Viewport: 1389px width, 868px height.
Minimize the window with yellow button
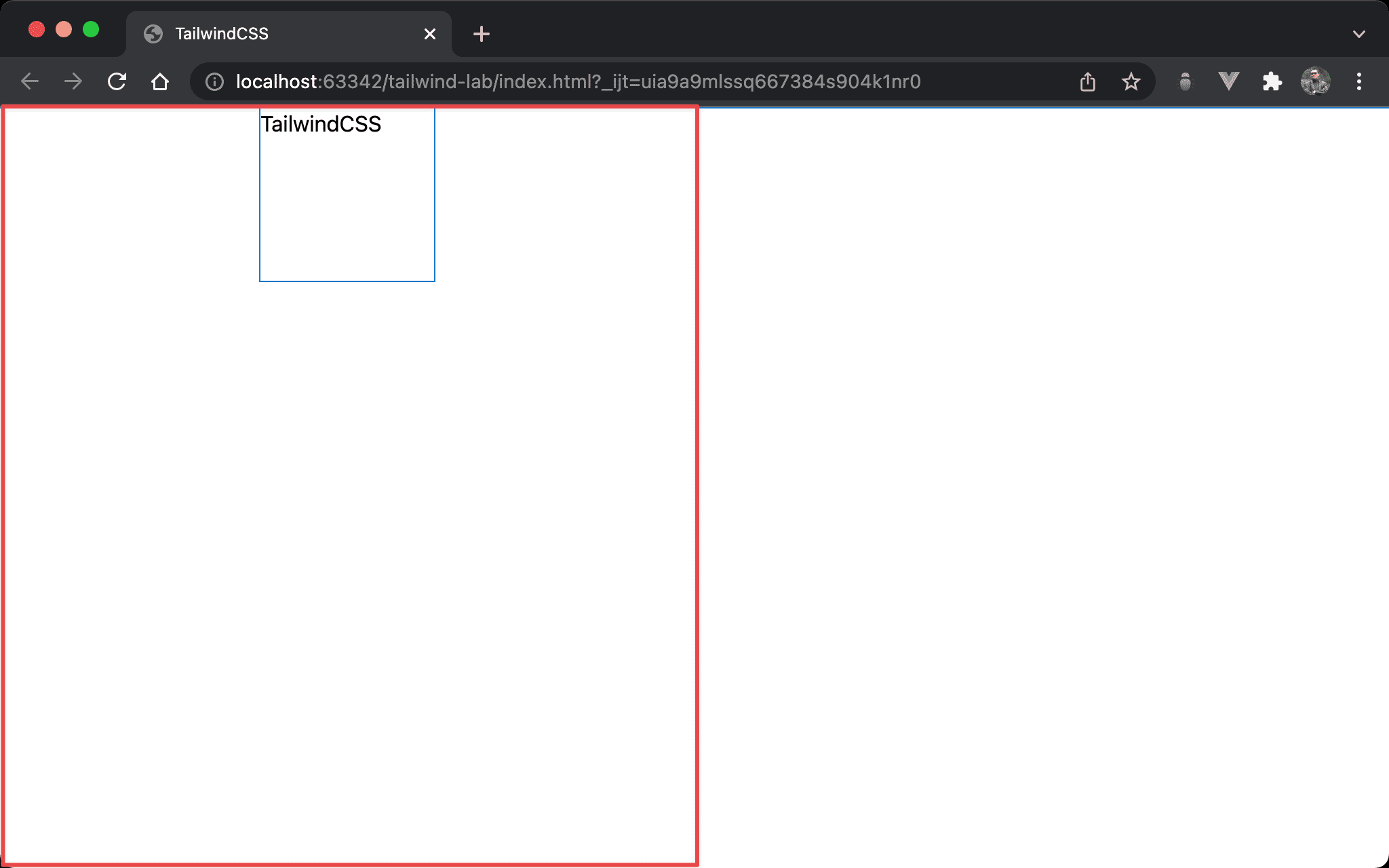pyautogui.click(x=64, y=30)
